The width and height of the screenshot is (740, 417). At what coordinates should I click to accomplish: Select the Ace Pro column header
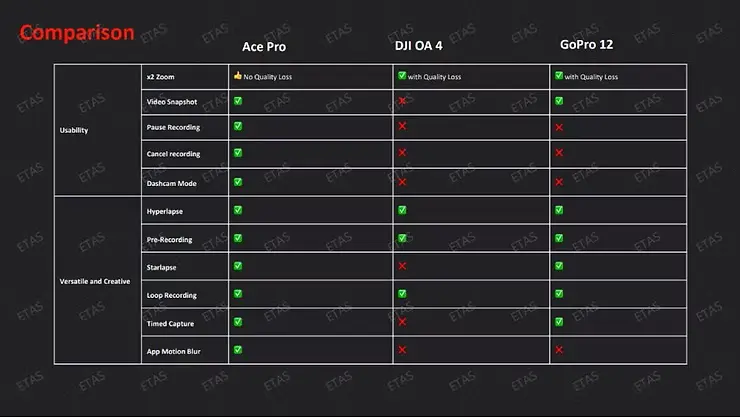pos(265,46)
